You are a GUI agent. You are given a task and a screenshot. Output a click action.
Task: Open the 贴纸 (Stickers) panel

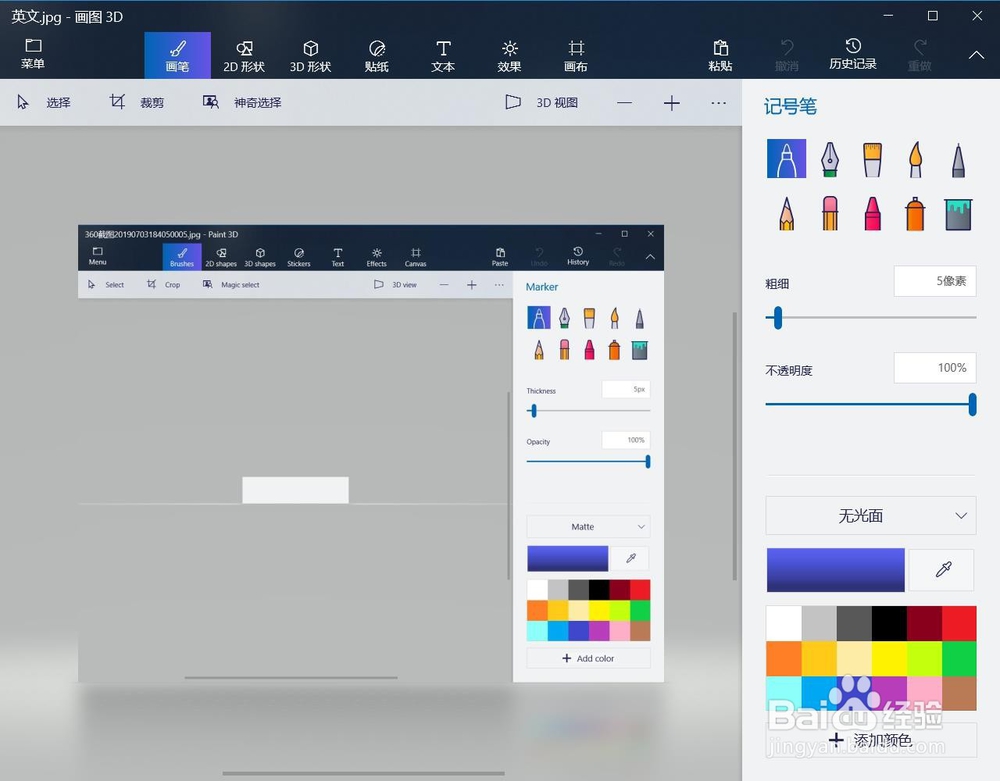[376, 55]
